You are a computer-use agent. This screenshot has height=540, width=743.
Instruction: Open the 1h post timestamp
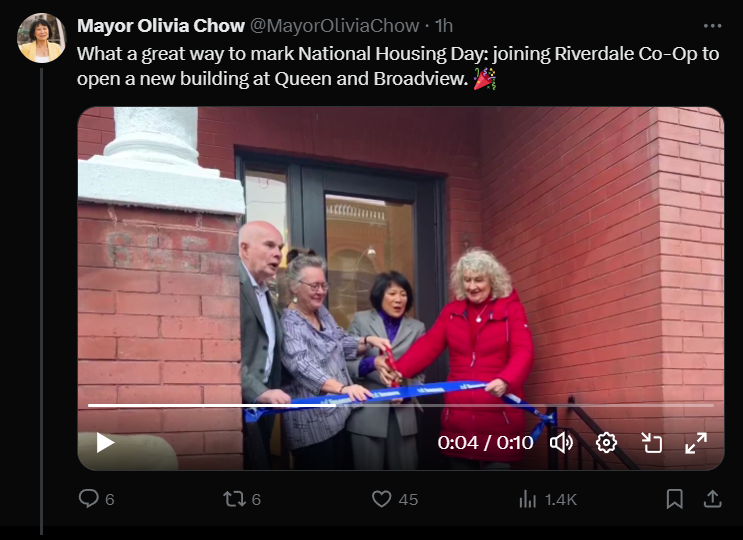click(x=444, y=26)
